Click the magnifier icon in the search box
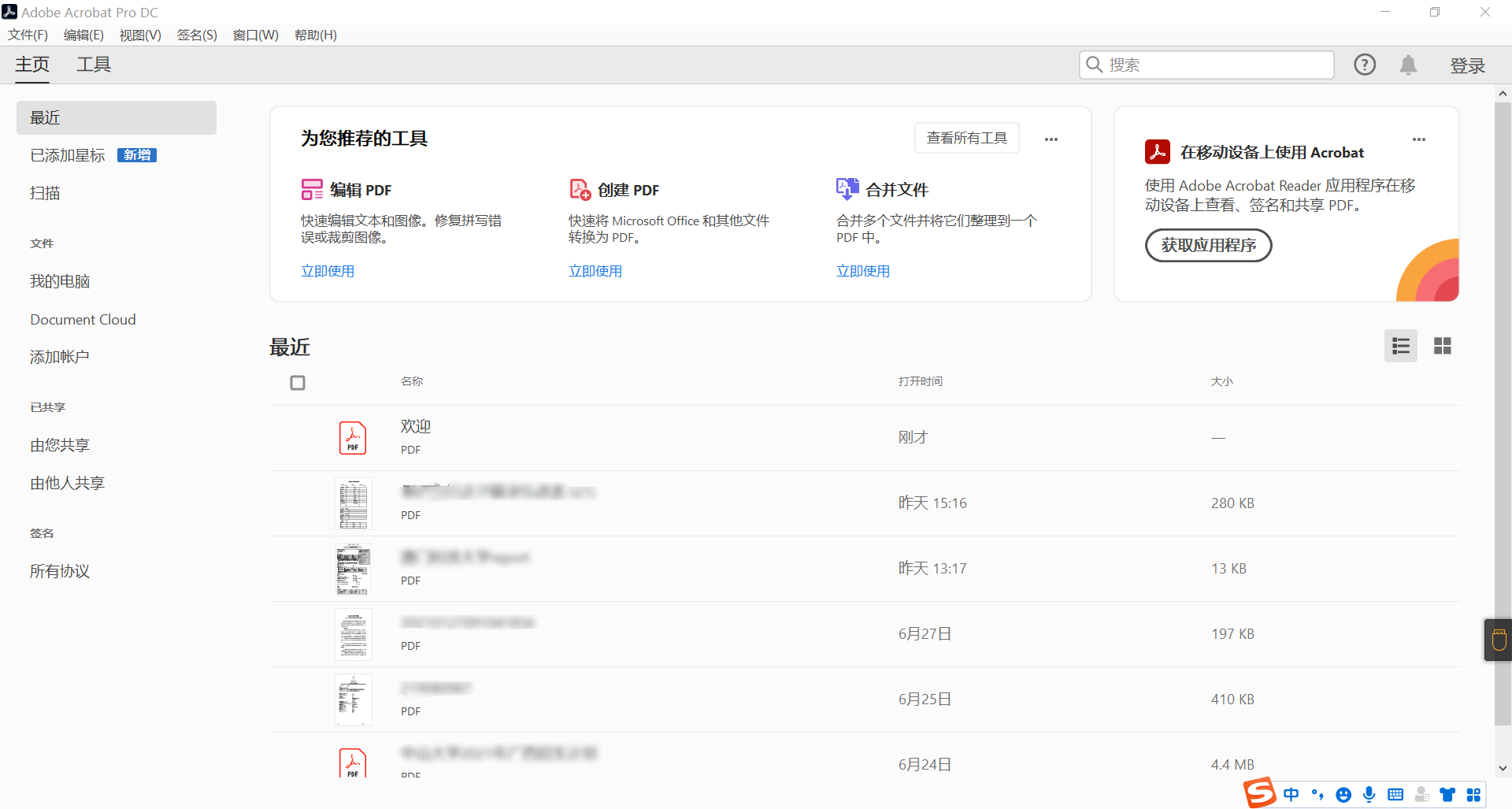The width and height of the screenshot is (1512, 809). (1094, 65)
